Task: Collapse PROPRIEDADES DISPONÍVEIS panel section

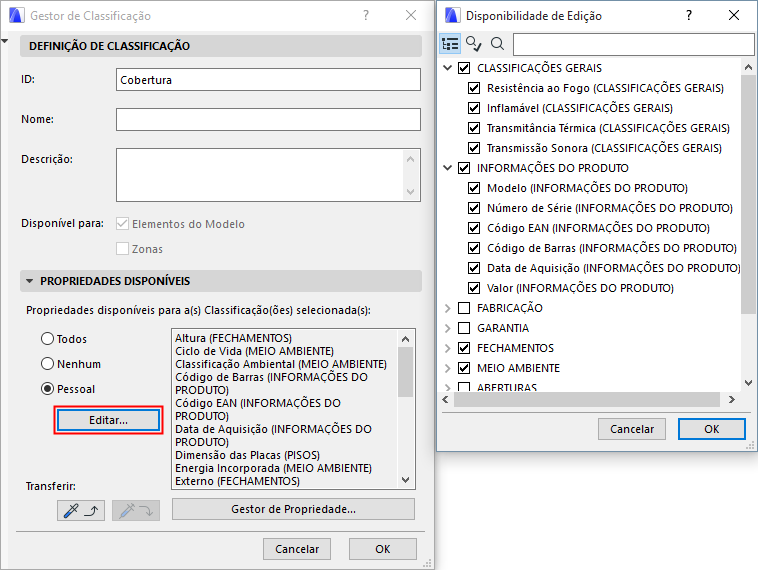Action: pyautogui.click(x=29, y=281)
